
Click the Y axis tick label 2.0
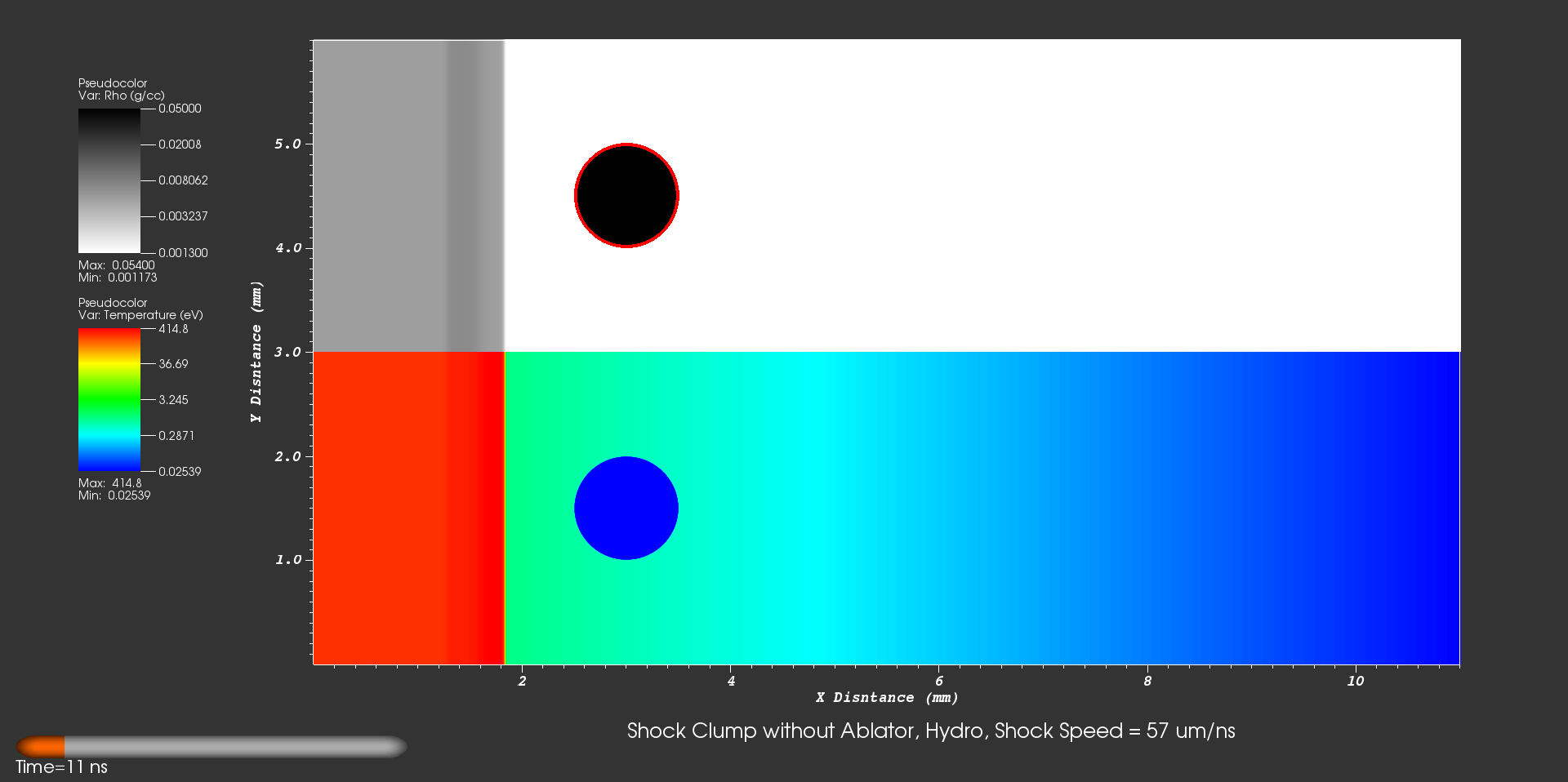tap(288, 456)
